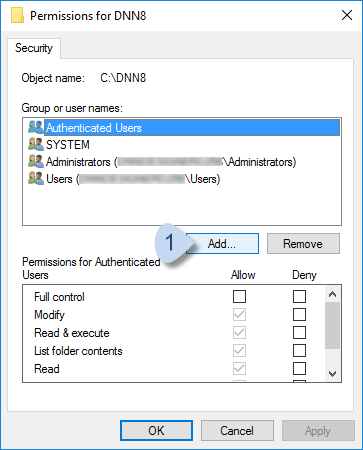Click the Remove button
363x450 pixels.
pos(303,244)
